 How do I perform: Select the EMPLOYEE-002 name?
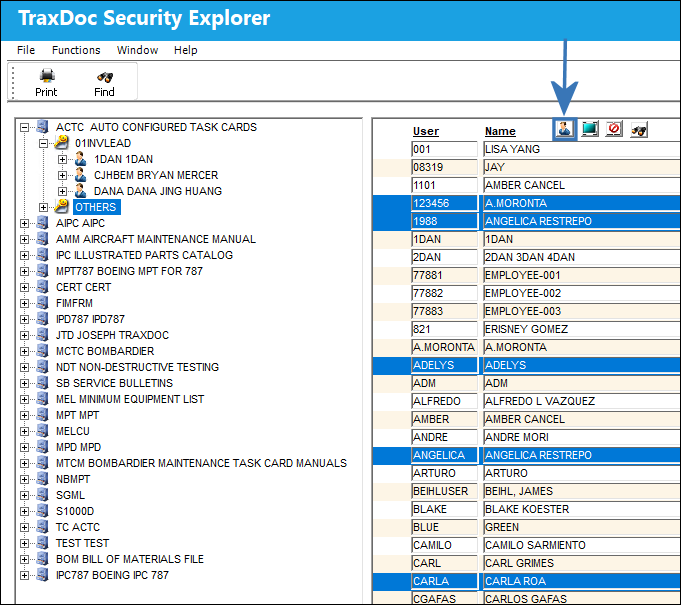pyautogui.click(x=582, y=293)
